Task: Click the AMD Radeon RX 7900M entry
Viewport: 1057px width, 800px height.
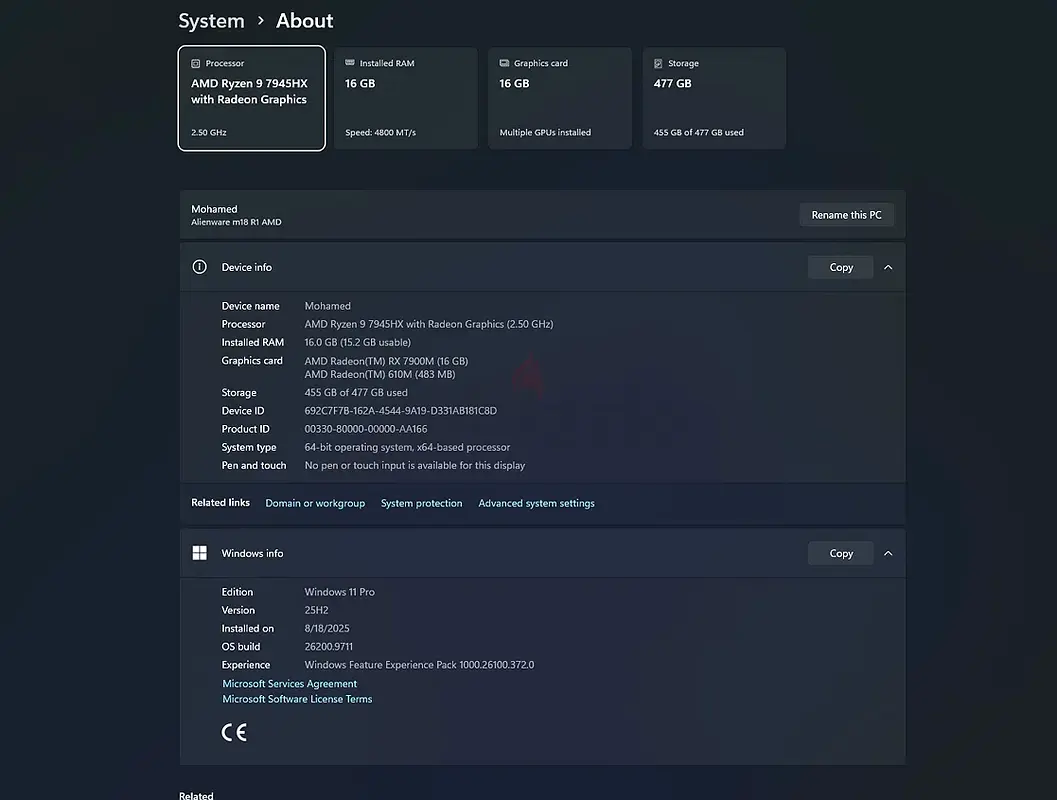Action: (386, 361)
